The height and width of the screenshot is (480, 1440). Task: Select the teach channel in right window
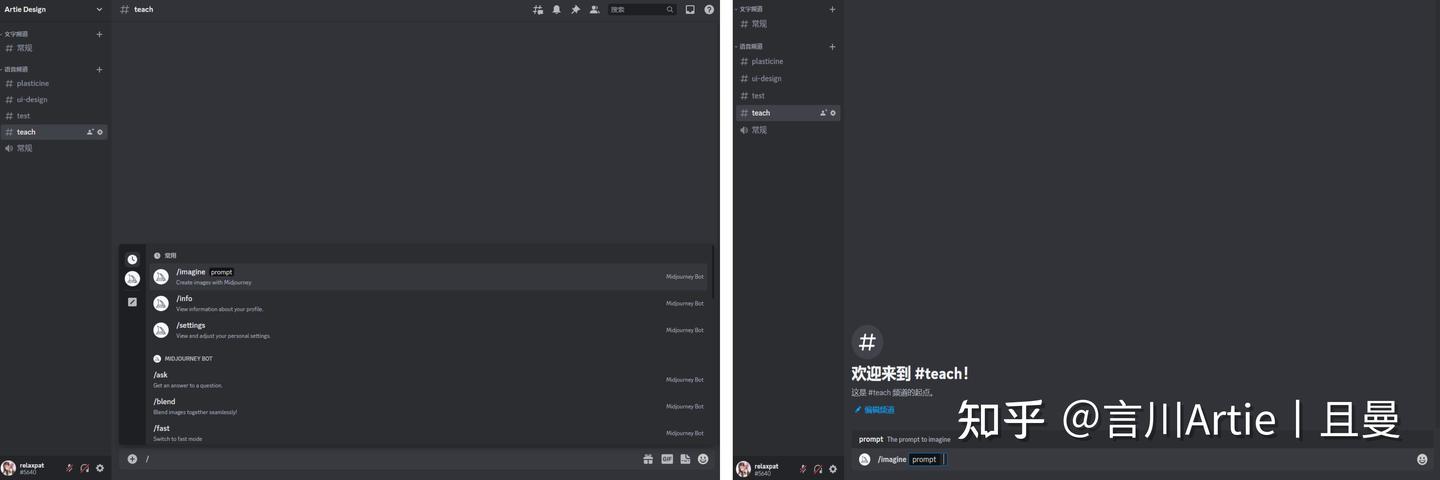click(788, 113)
